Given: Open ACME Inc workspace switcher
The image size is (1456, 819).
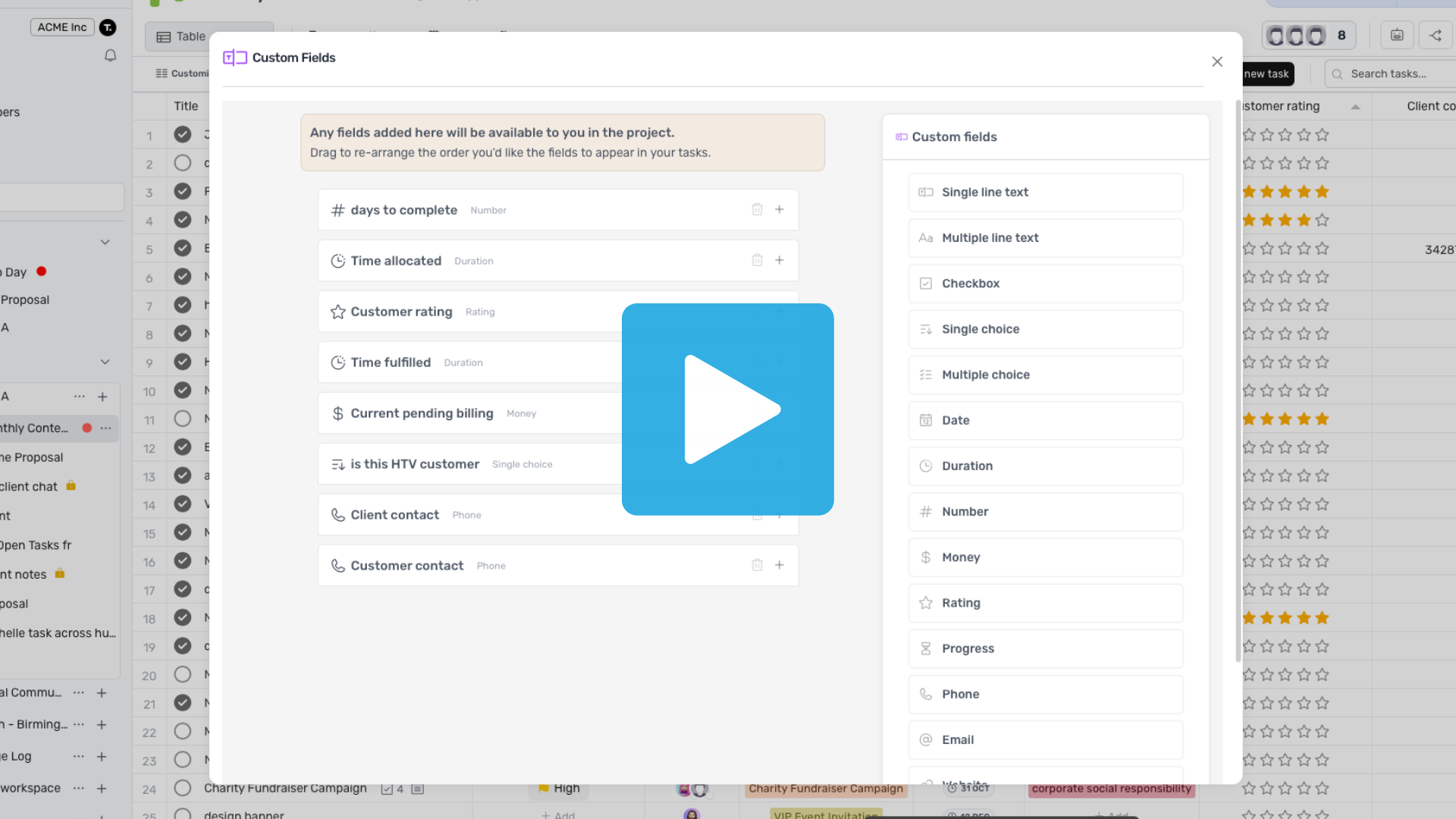Looking at the screenshot, I should tap(62, 27).
